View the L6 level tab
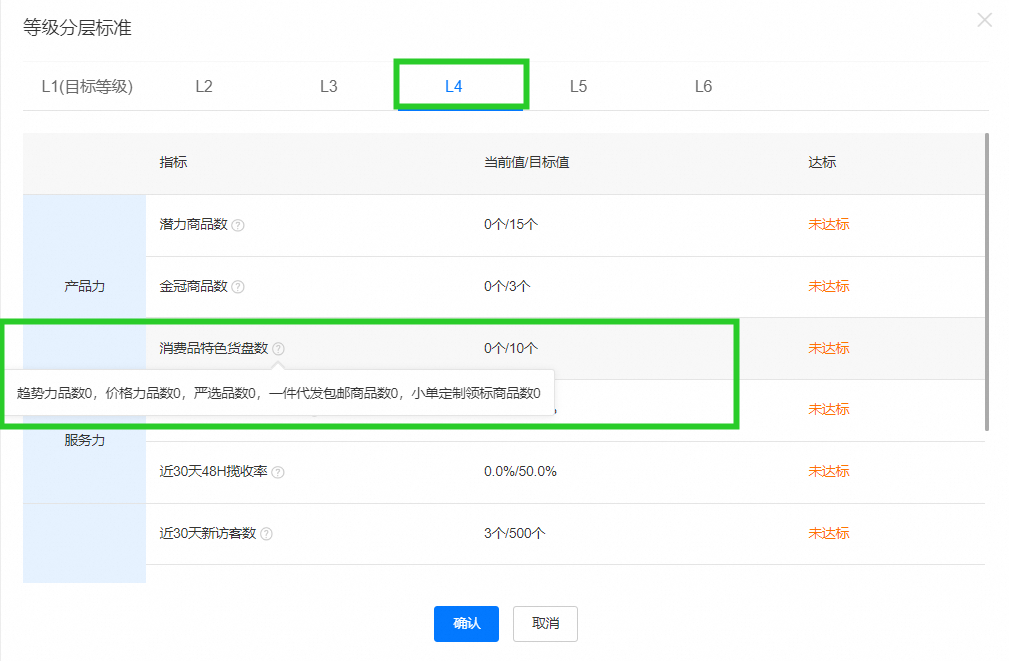The height and width of the screenshot is (661, 1009). [703, 86]
